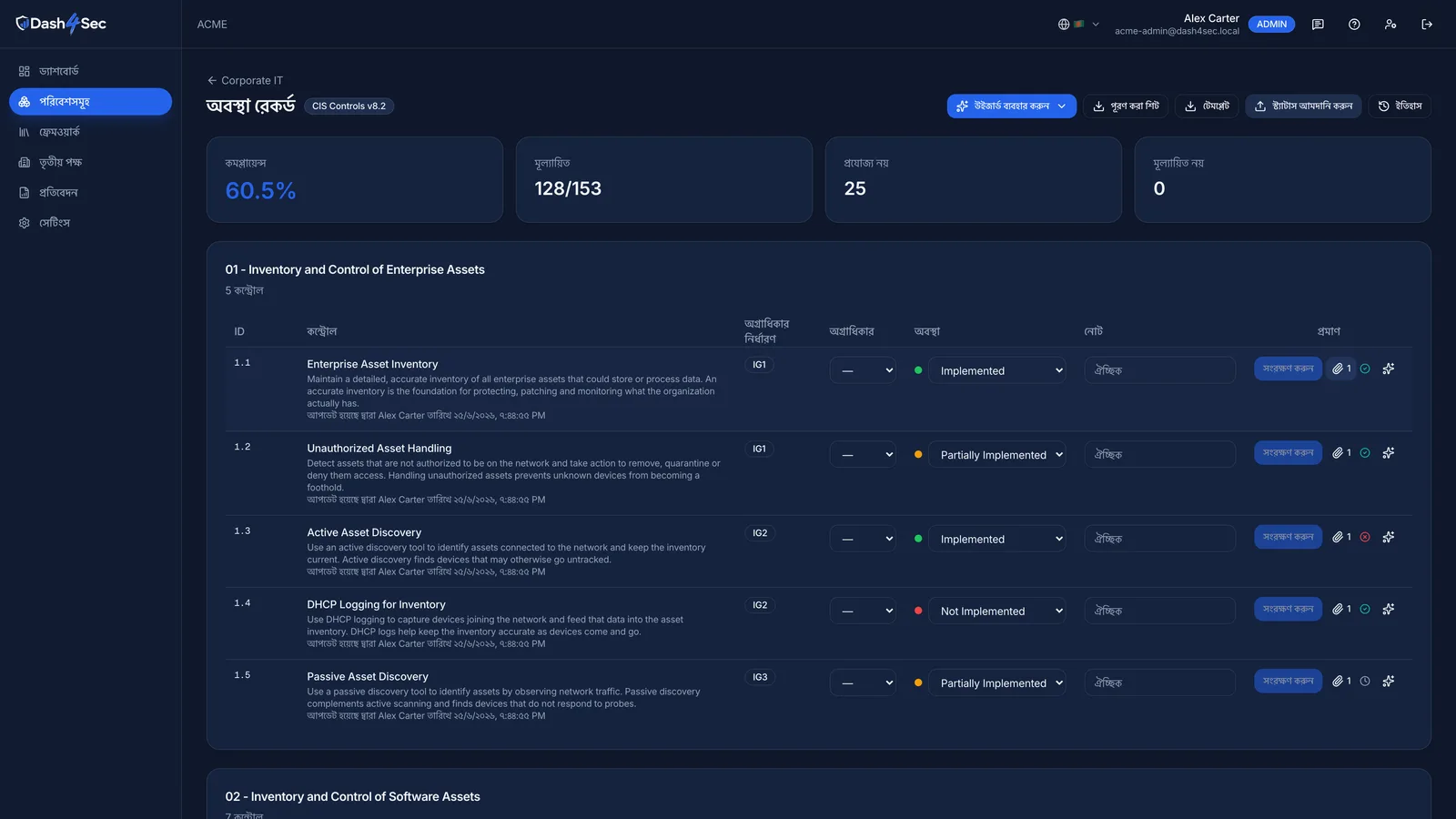Click the CIS Controls v8.2 badge

pyautogui.click(x=349, y=106)
